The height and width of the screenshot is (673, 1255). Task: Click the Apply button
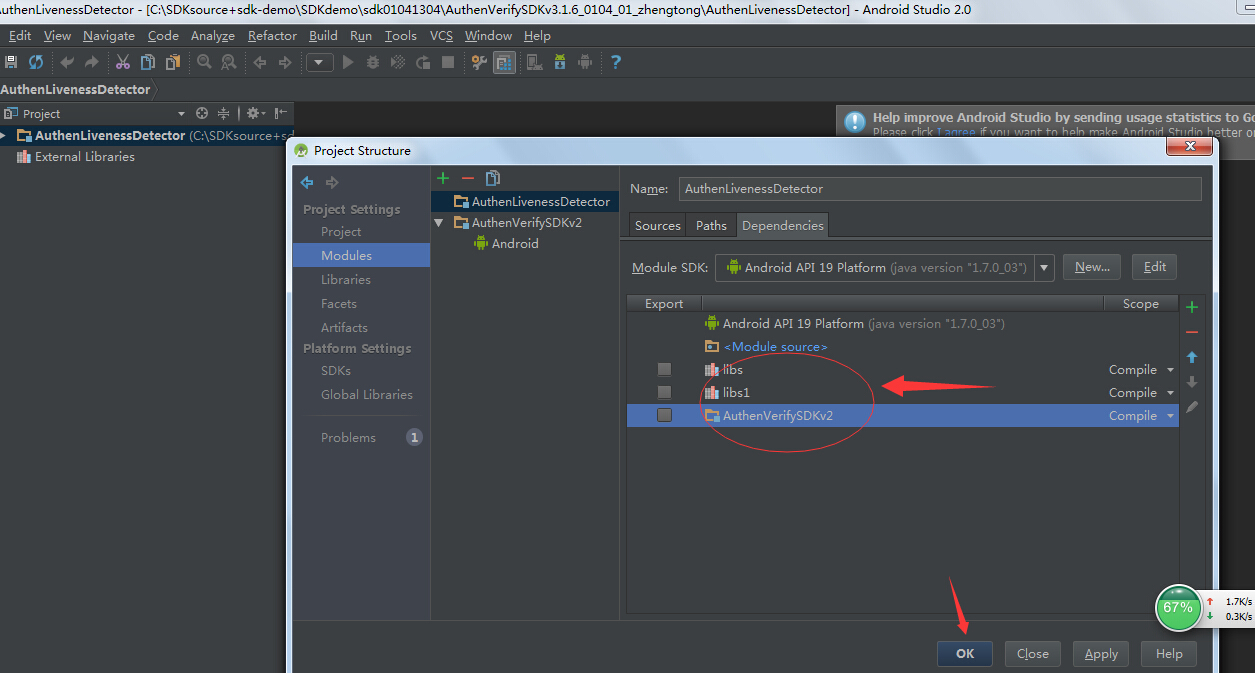click(x=1101, y=653)
